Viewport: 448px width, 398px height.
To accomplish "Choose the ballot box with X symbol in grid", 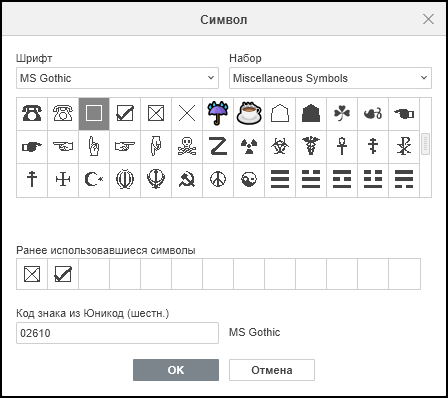I will [156, 114].
